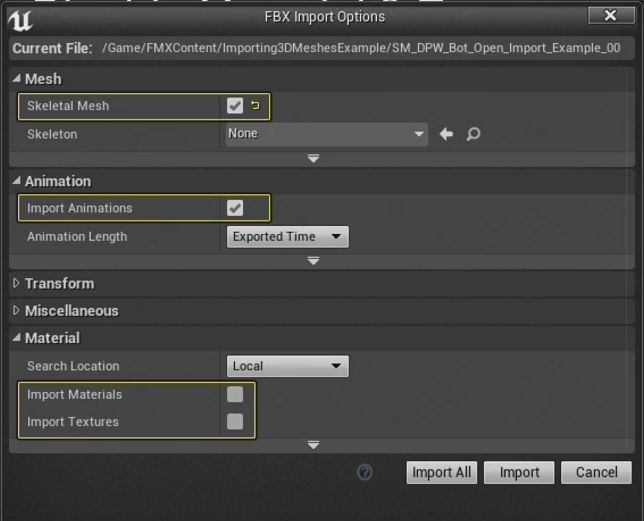
Task: Click the Current File path text
Action: tap(361, 48)
